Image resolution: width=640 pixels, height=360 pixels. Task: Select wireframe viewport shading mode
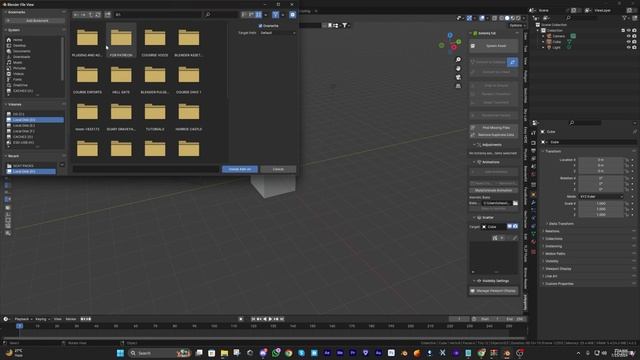pos(502,18)
